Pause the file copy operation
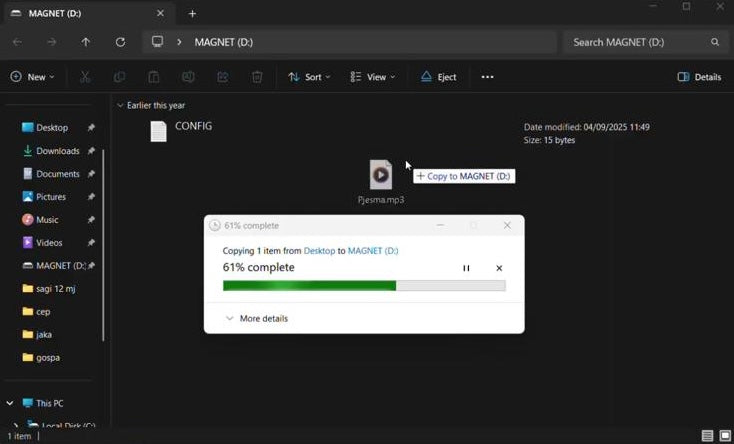 point(466,268)
